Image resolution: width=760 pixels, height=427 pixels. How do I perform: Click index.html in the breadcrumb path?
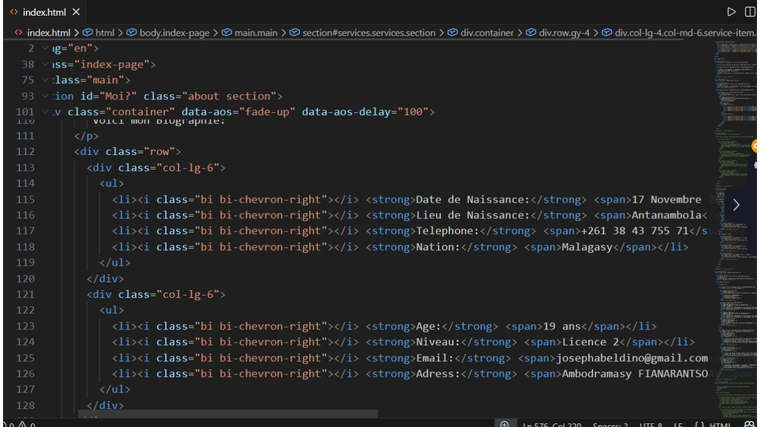click(x=48, y=33)
